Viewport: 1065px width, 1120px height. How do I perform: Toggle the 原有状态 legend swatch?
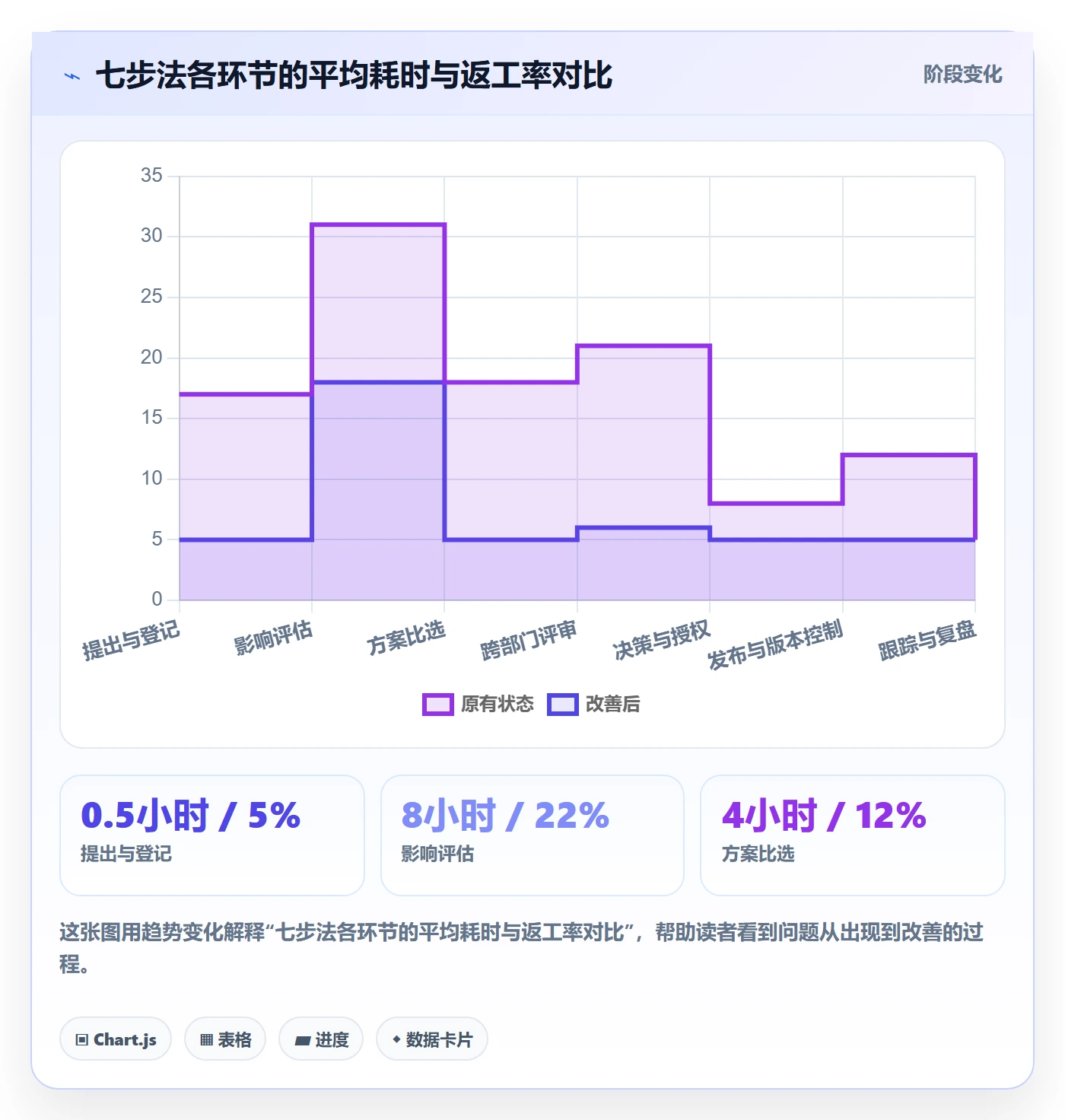(437, 705)
